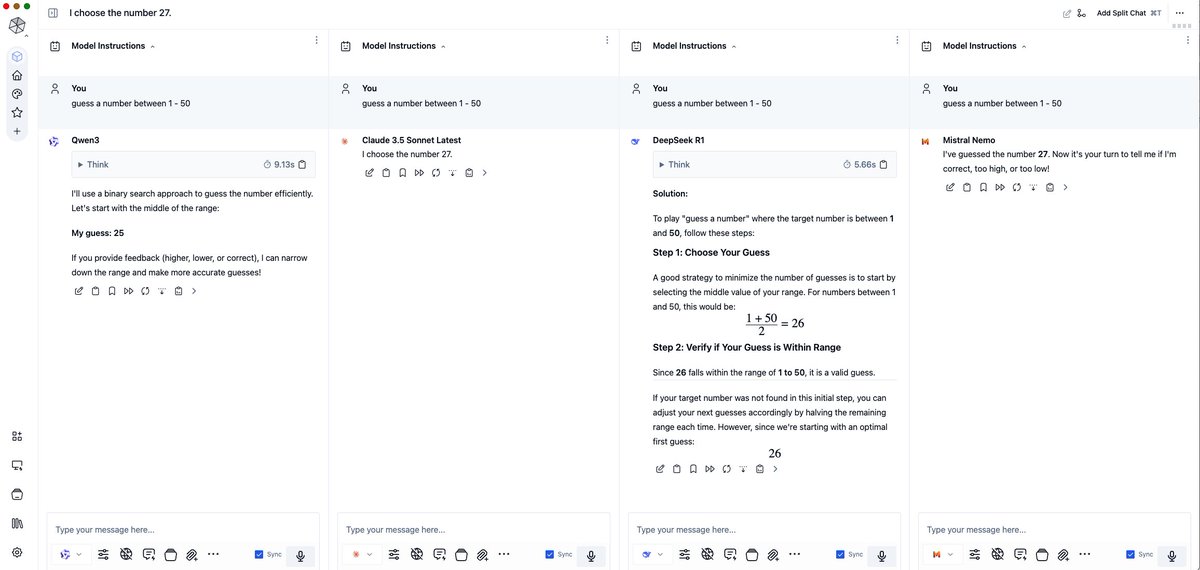Show more actions arrow under Mistral response
Viewport: 1200px width, 570px height.
pyautogui.click(x=1065, y=187)
